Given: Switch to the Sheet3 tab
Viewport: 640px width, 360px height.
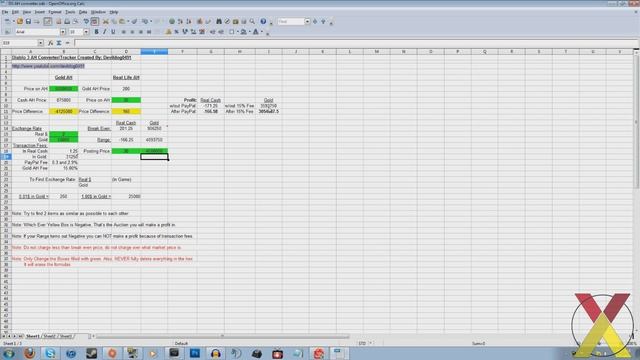Looking at the screenshot, I should click(x=66, y=336).
